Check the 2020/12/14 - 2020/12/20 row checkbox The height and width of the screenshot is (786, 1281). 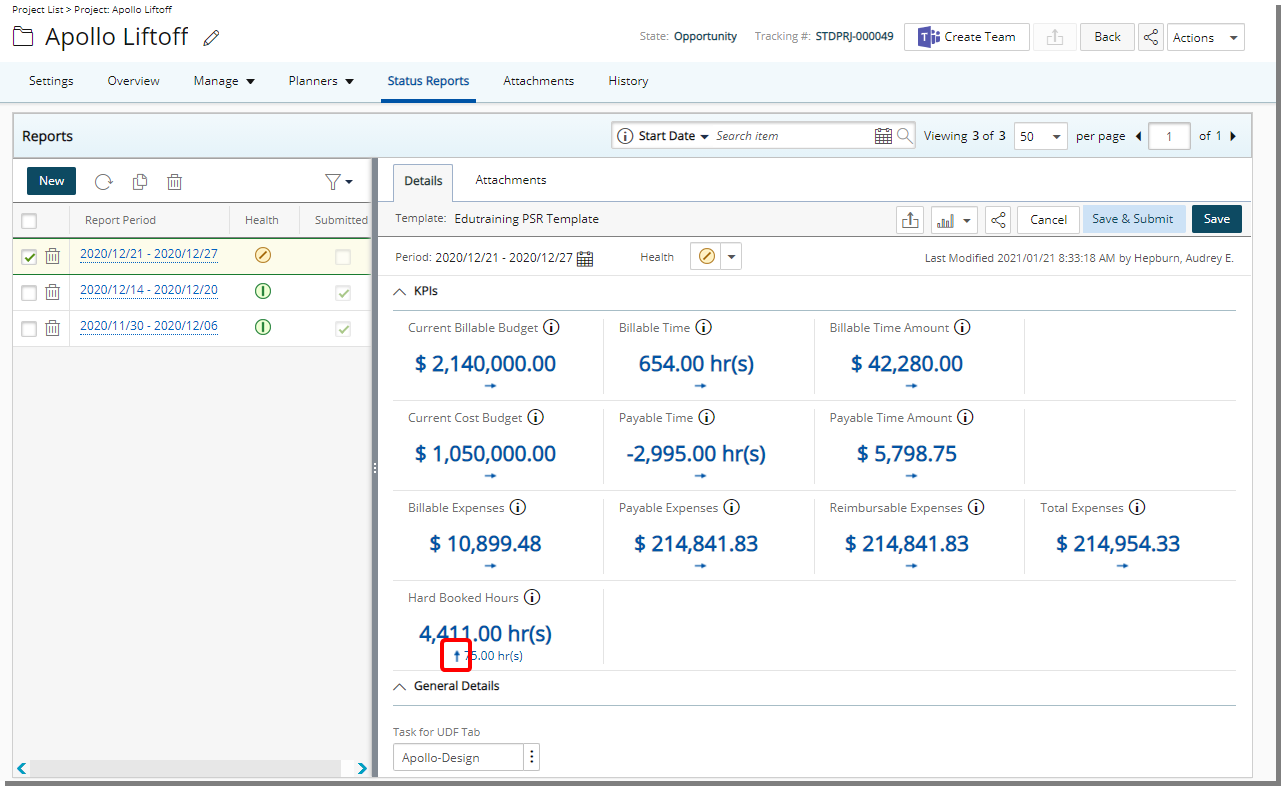29,293
